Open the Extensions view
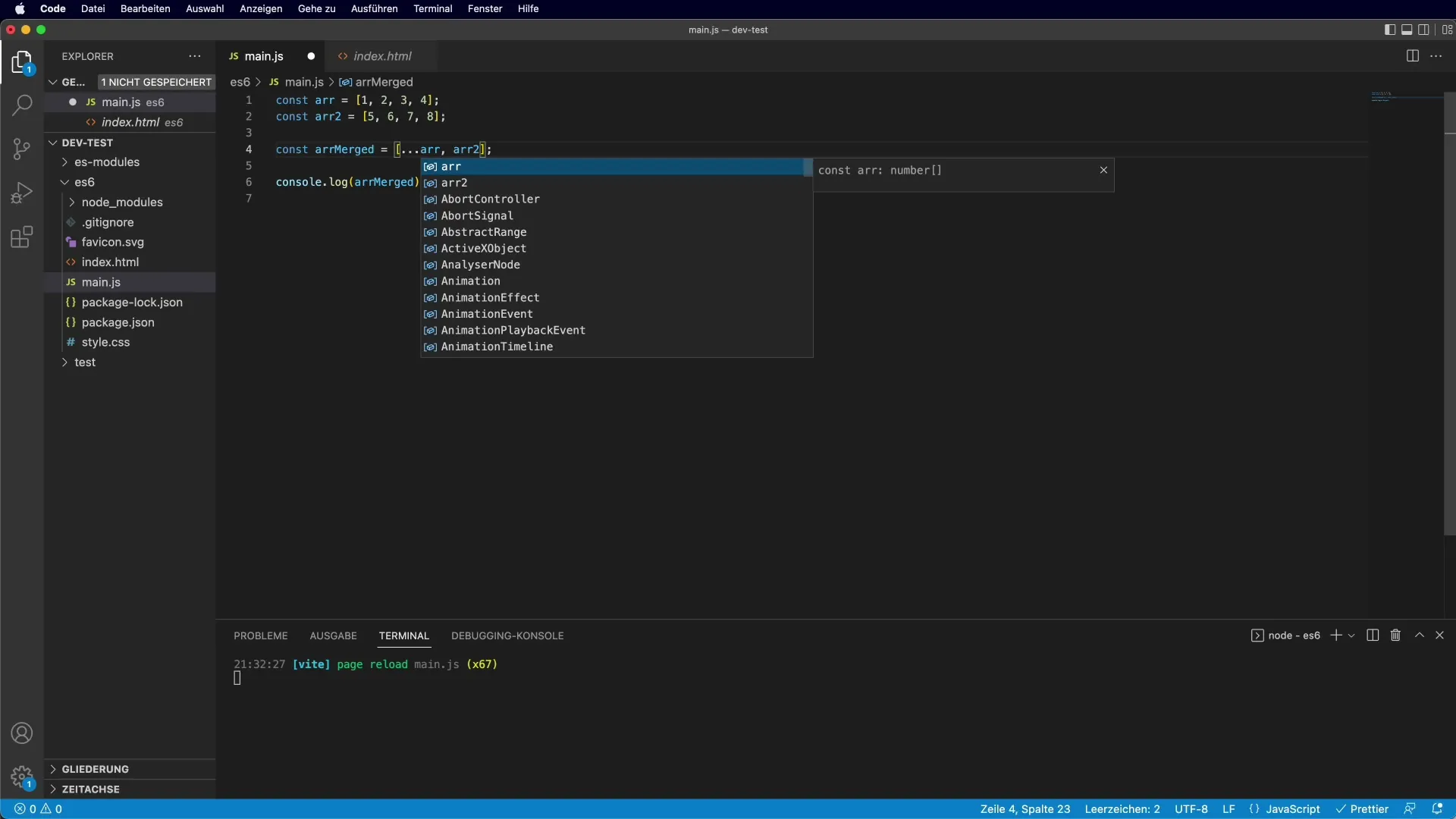 point(22,237)
